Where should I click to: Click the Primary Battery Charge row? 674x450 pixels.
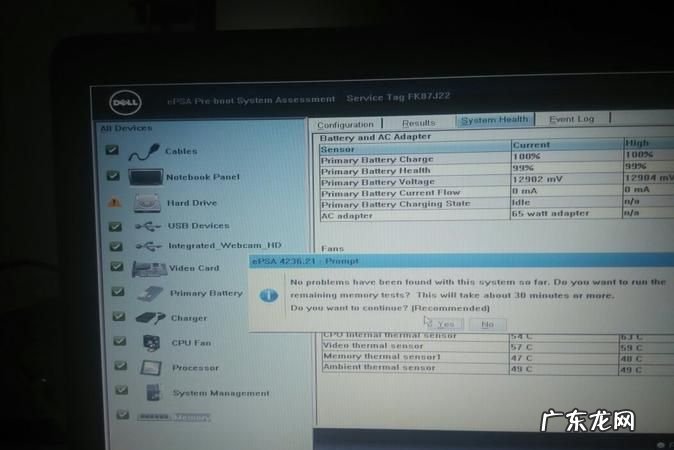(497, 158)
